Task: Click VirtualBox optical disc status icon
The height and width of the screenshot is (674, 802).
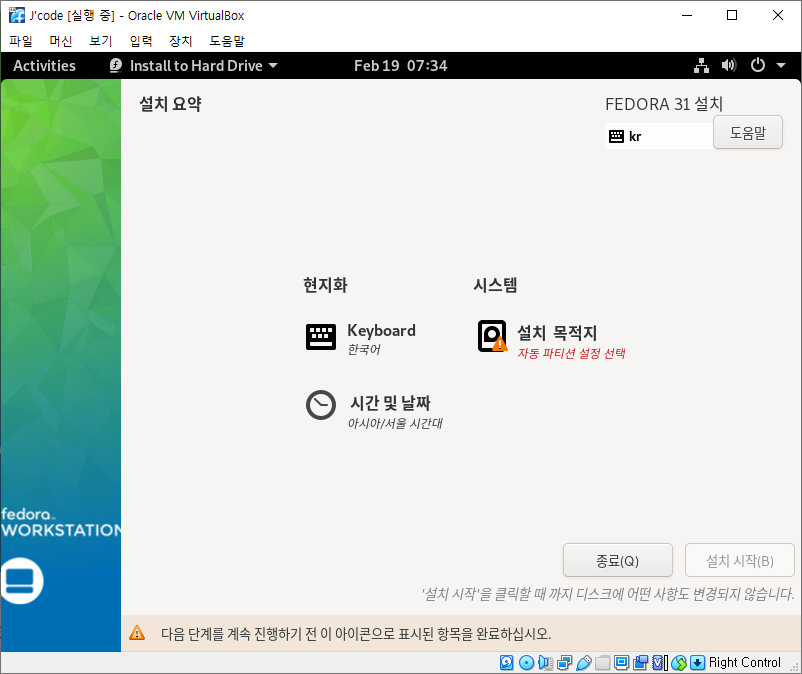Action: 526,663
